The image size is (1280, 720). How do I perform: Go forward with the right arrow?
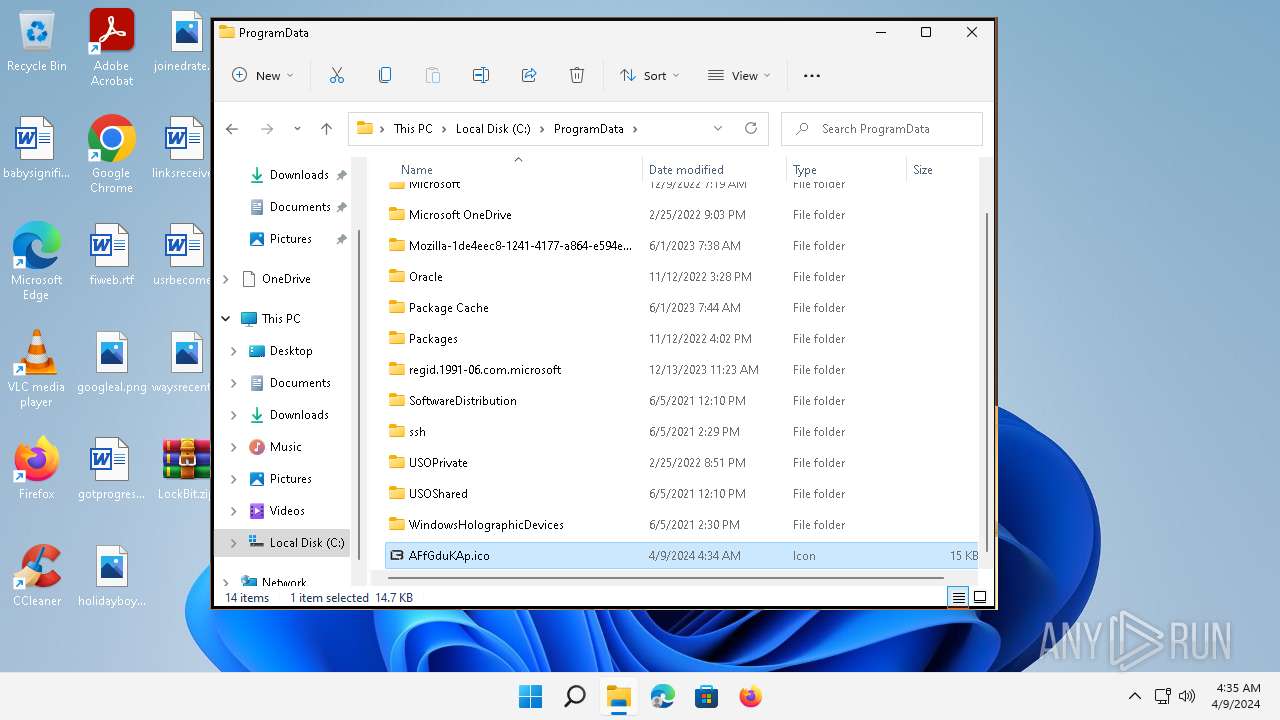click(267, 129)
